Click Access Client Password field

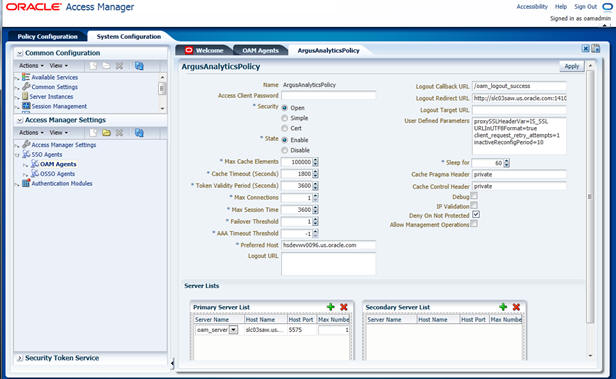(328, 95)
